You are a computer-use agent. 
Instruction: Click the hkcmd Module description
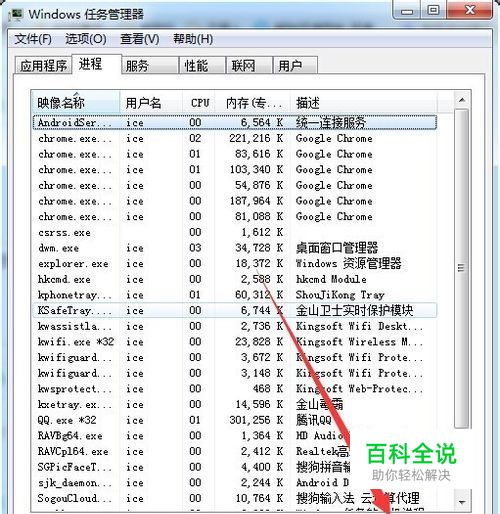click(x=331, y=279)
